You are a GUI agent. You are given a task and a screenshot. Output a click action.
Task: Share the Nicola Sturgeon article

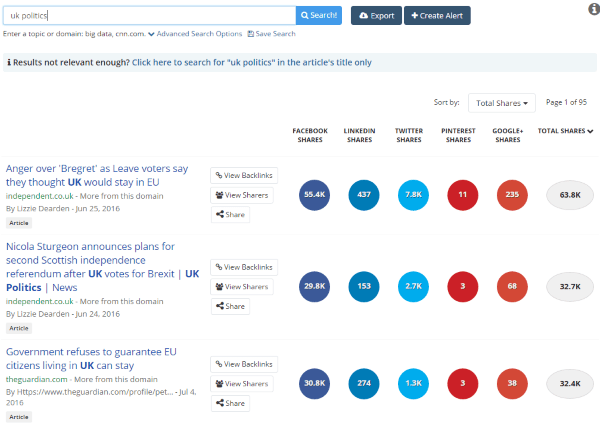(x=231, y=306)
